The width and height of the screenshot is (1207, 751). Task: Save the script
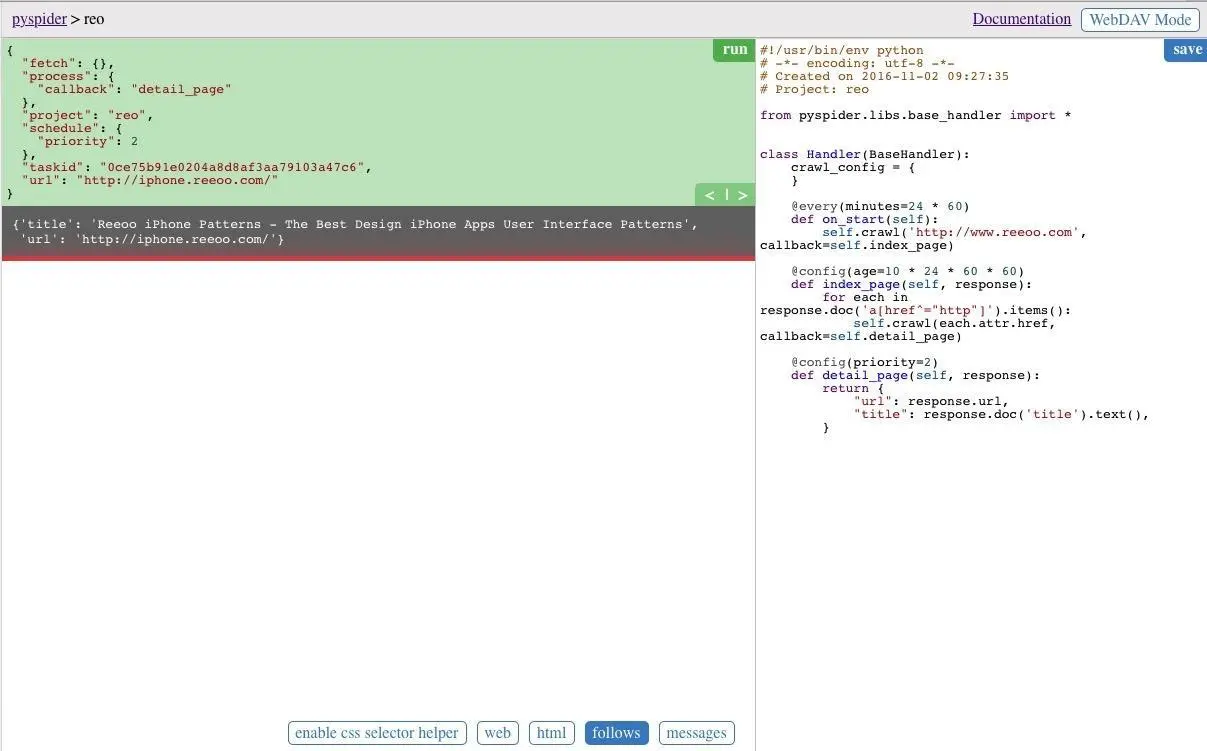point(1186,50)
